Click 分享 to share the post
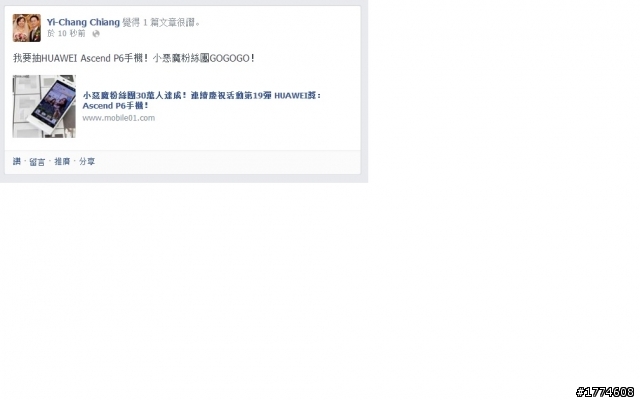This screenshot has height=400, width=640. tap(87, 161)
